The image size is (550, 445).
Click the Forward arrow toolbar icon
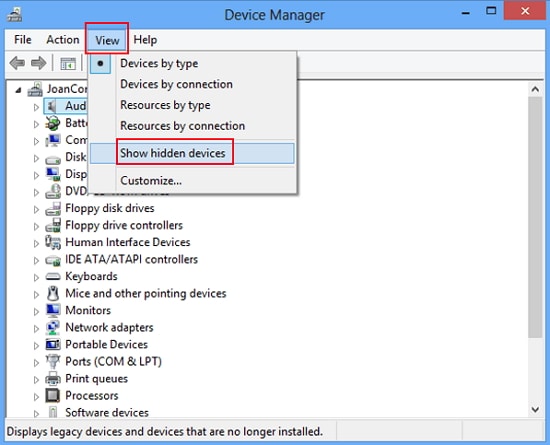pos(39,63)
